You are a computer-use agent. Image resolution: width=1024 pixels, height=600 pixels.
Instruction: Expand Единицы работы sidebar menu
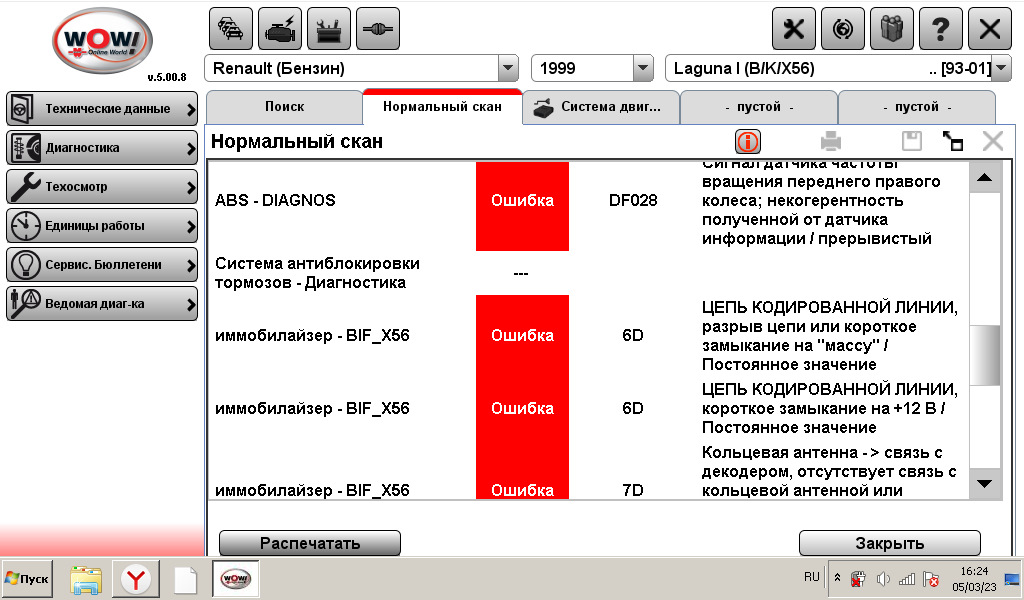[x=102, y=226]
